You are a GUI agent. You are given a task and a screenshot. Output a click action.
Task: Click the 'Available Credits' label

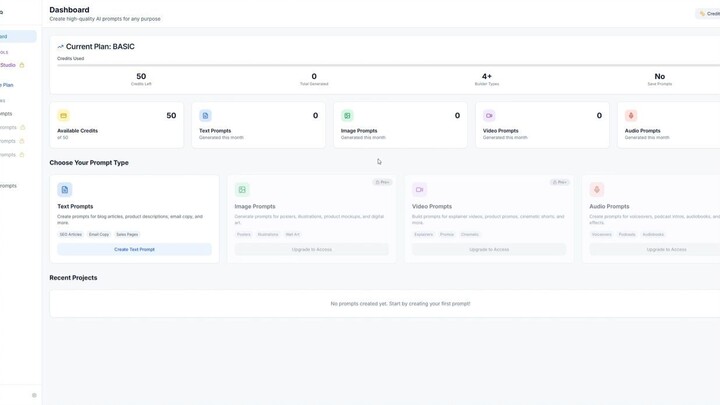(78, 131)
